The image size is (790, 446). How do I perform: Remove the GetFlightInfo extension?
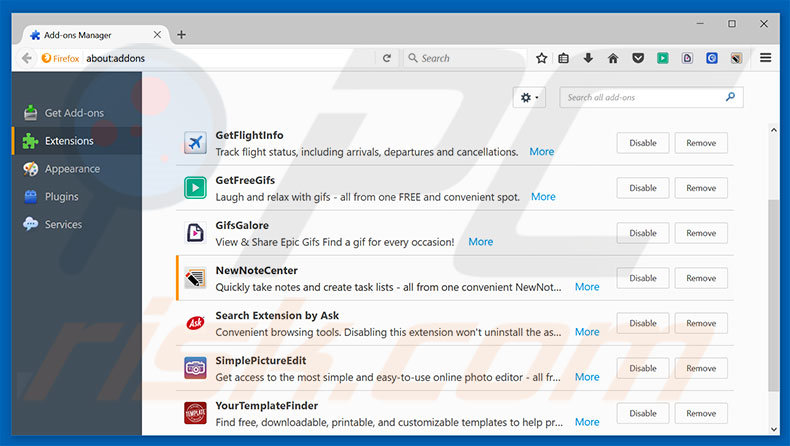701,143
